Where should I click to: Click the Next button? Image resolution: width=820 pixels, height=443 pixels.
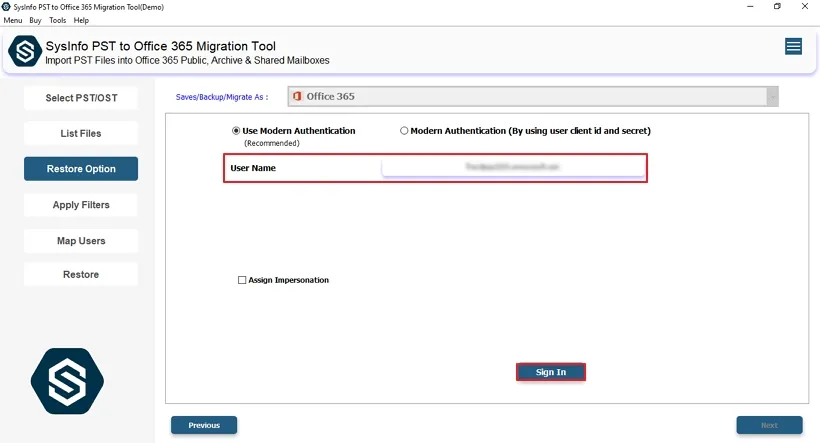point(769,425)
